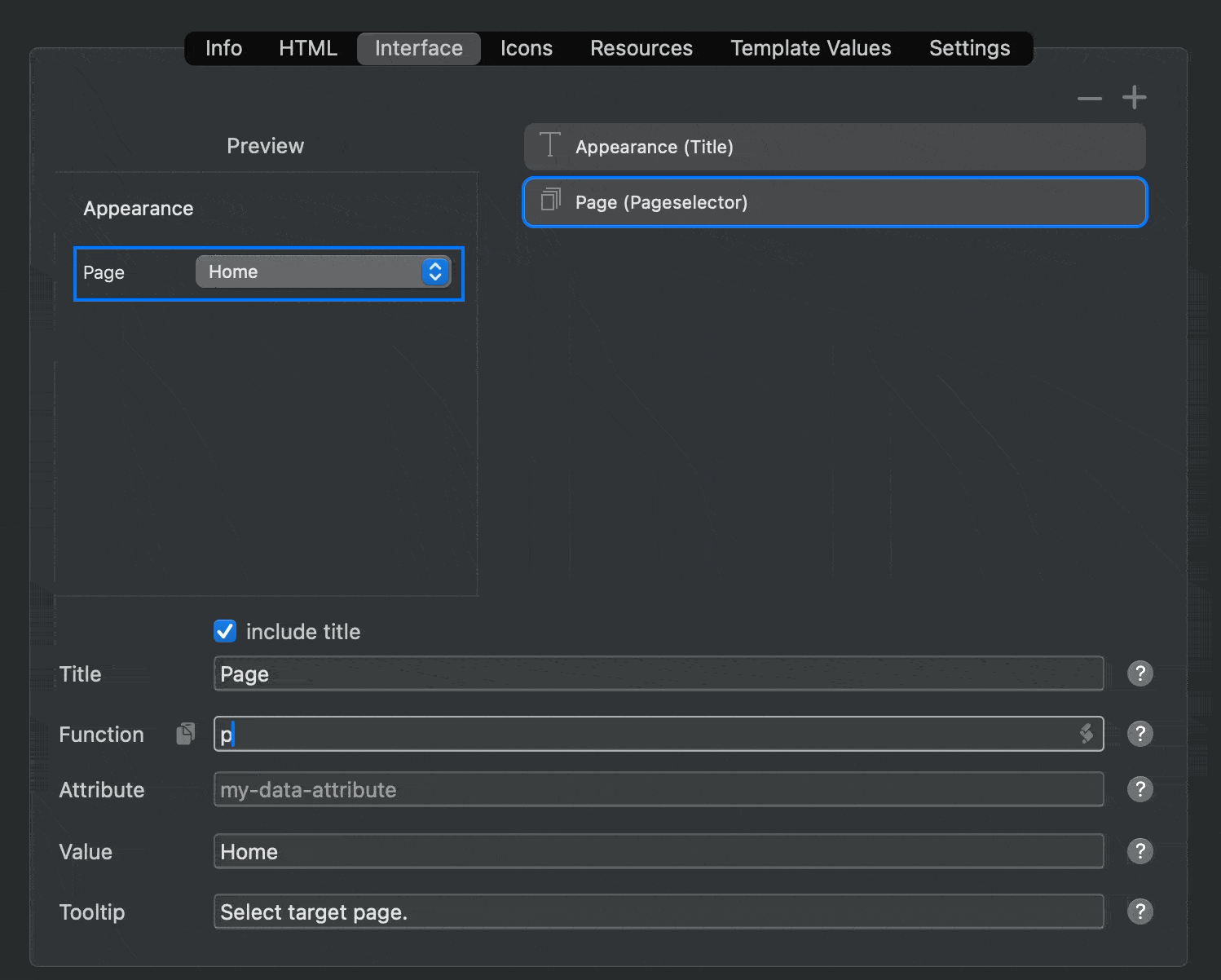The height and width of the screenshot is (980, 1221).
Task: Select the Page (Pageselector) list item
Action: pos(835,202)
